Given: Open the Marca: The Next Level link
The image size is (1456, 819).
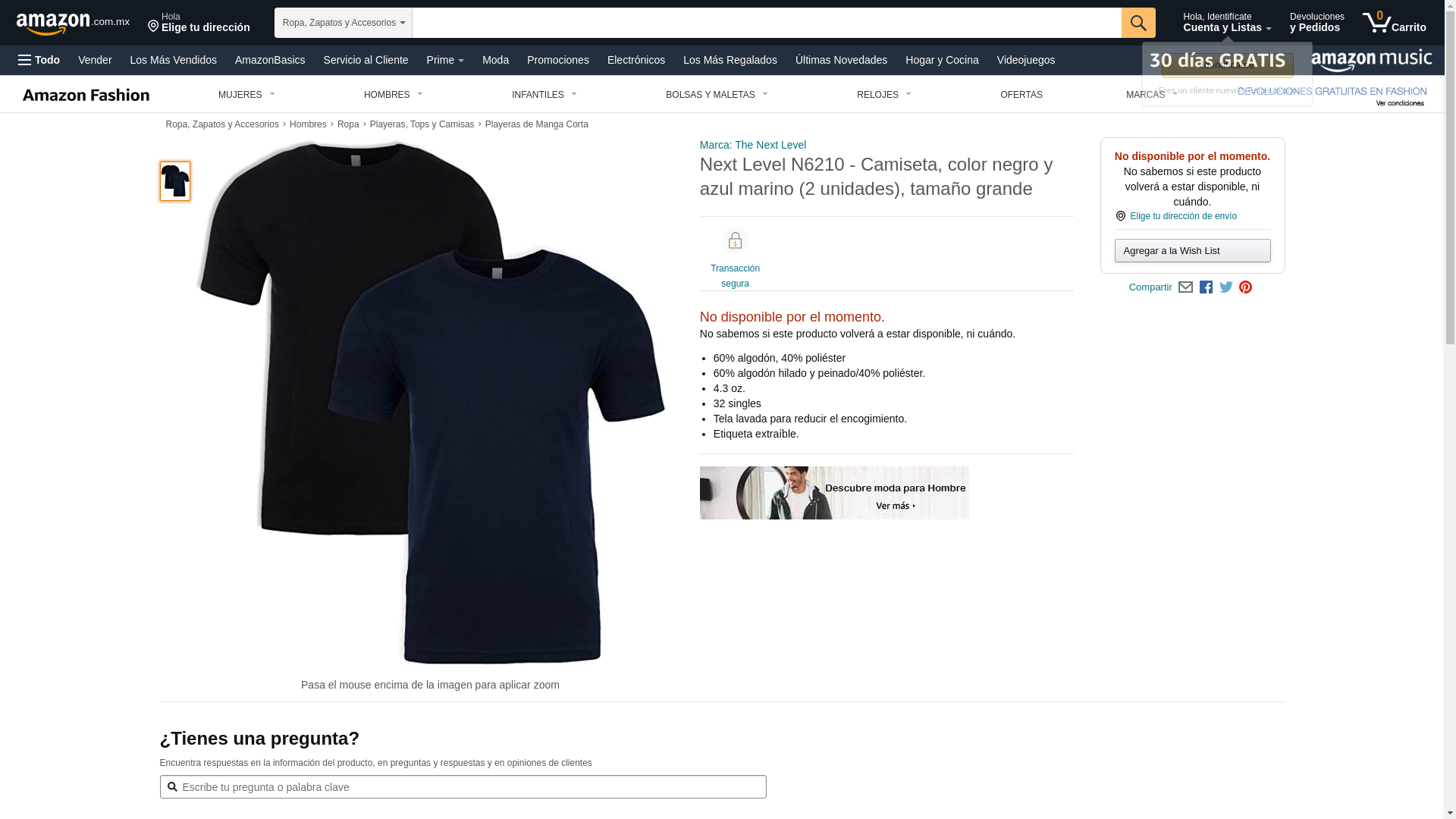Looking at the screenshot, I should pyautogui.click(x=753, y=145).
